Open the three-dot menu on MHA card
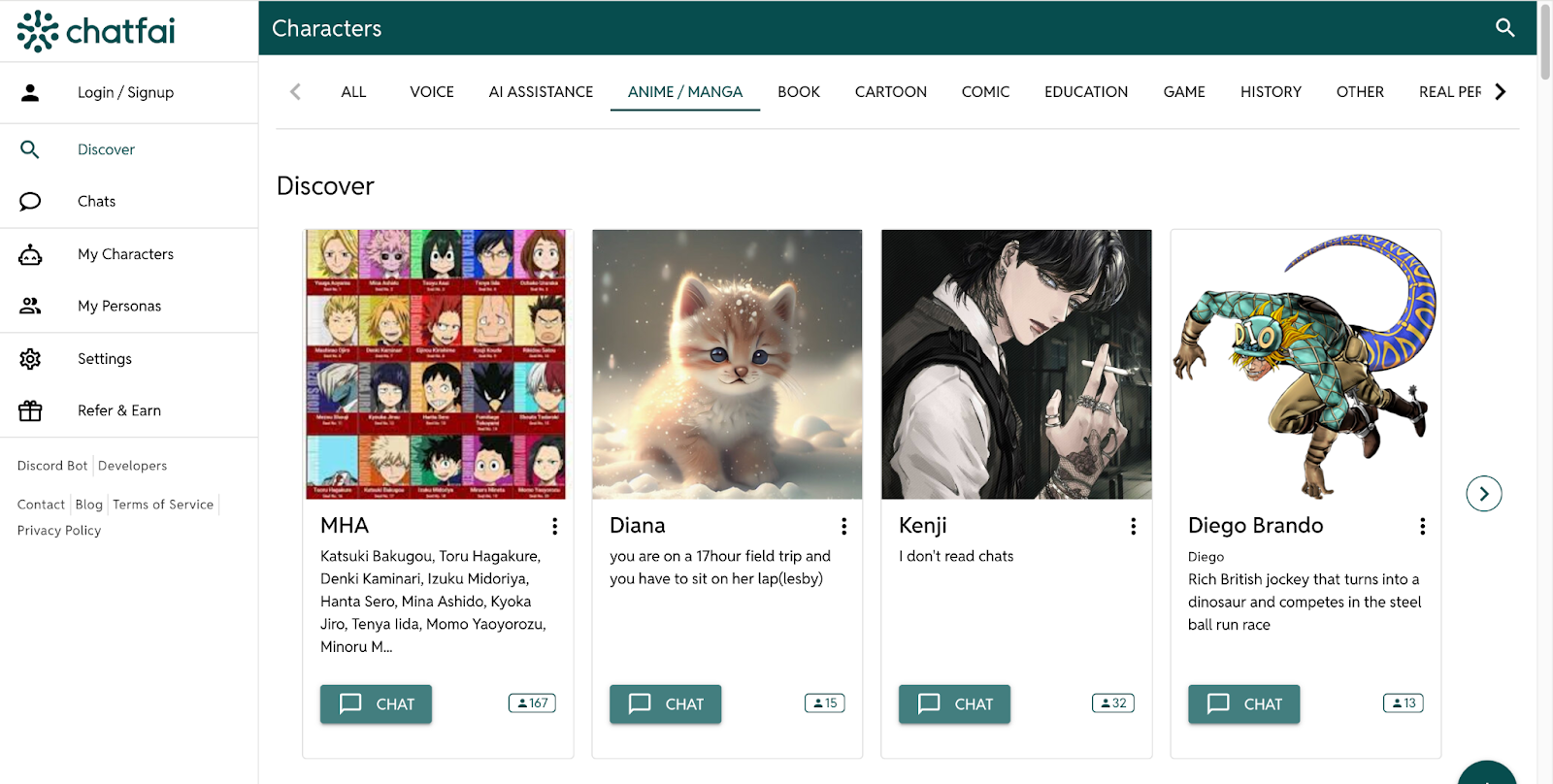This screenshot has height=784, width=1553. [x=554, y=526]
